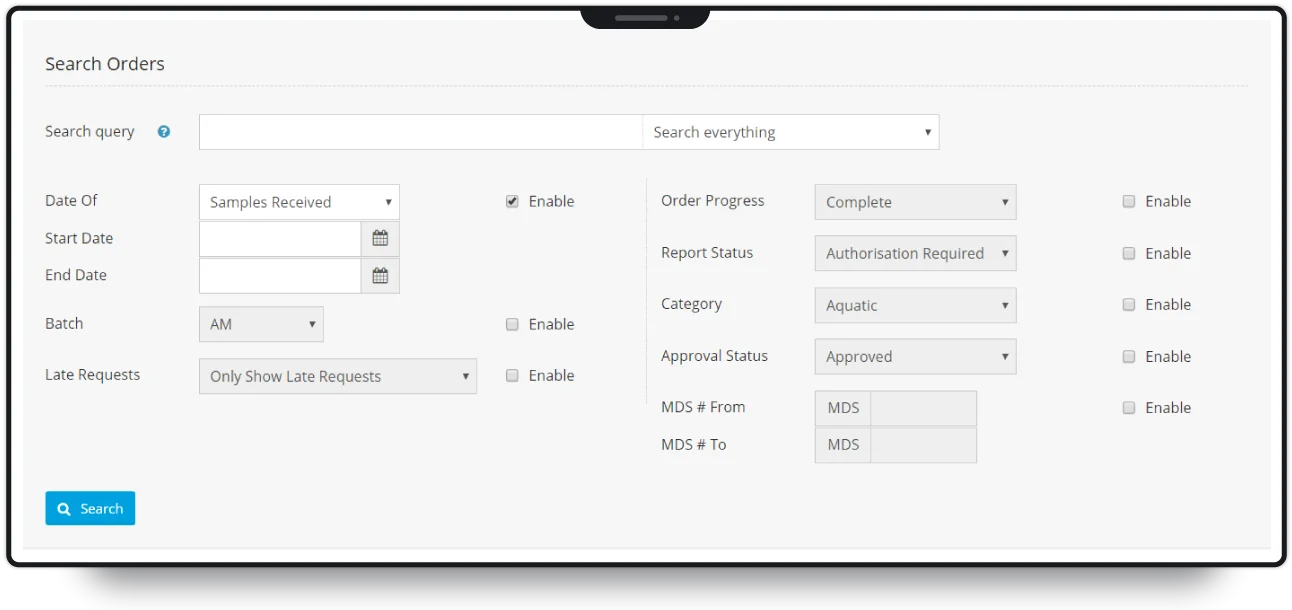Enable the Category filter checkbox

1129,304
